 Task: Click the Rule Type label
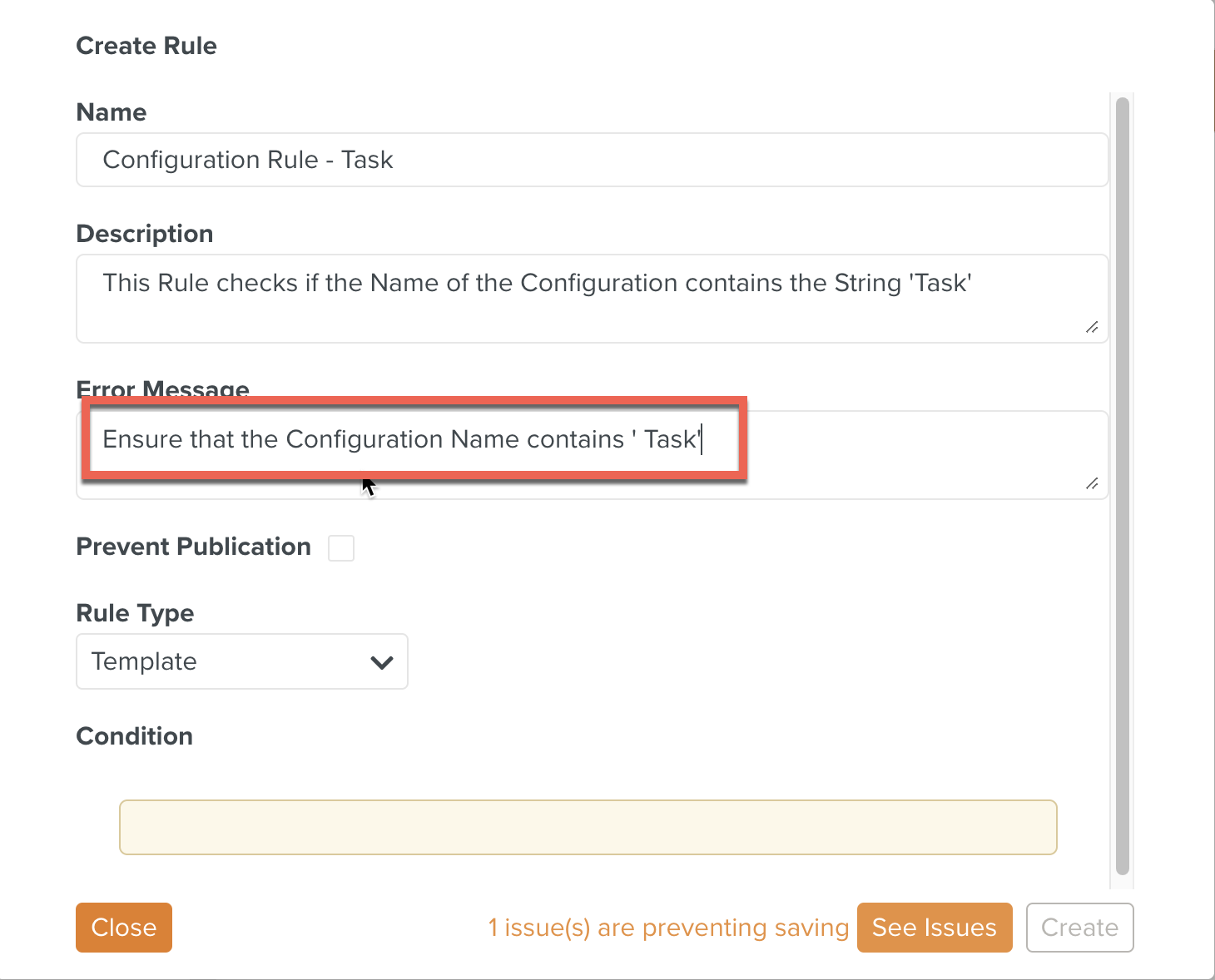(x=135, y=613)
